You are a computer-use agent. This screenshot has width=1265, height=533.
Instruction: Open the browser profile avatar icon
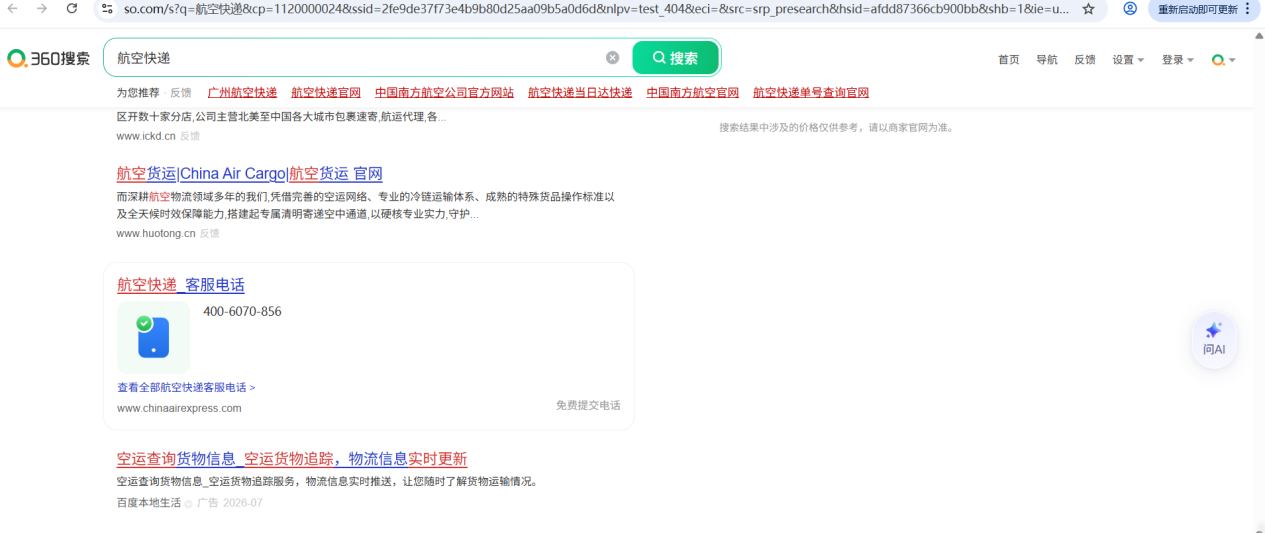tap(1130, 8)
